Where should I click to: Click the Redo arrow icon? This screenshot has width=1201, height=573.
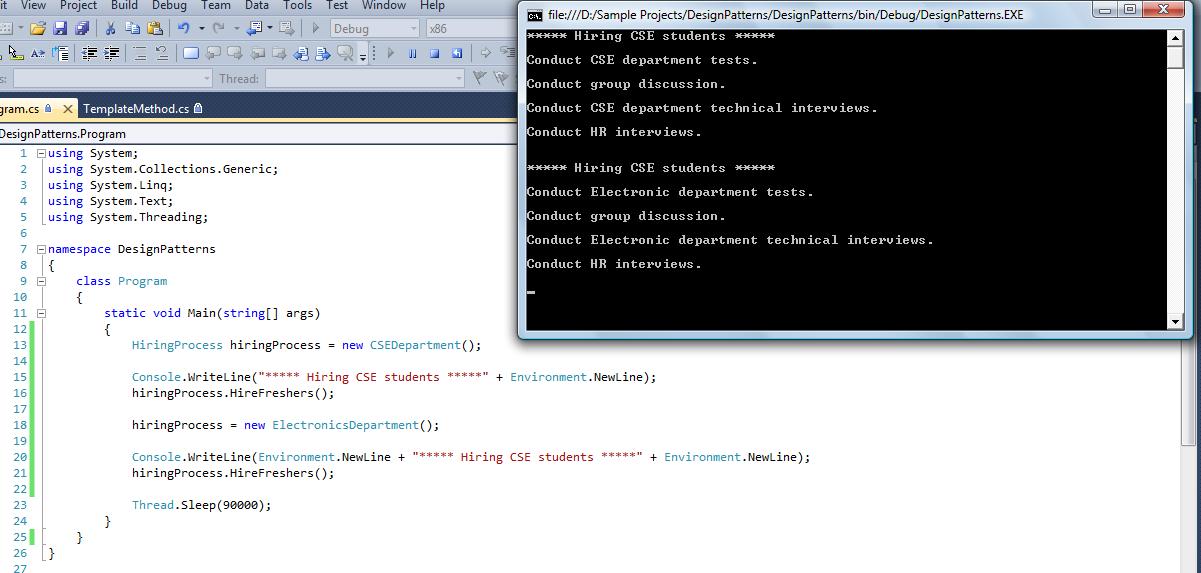219,29
